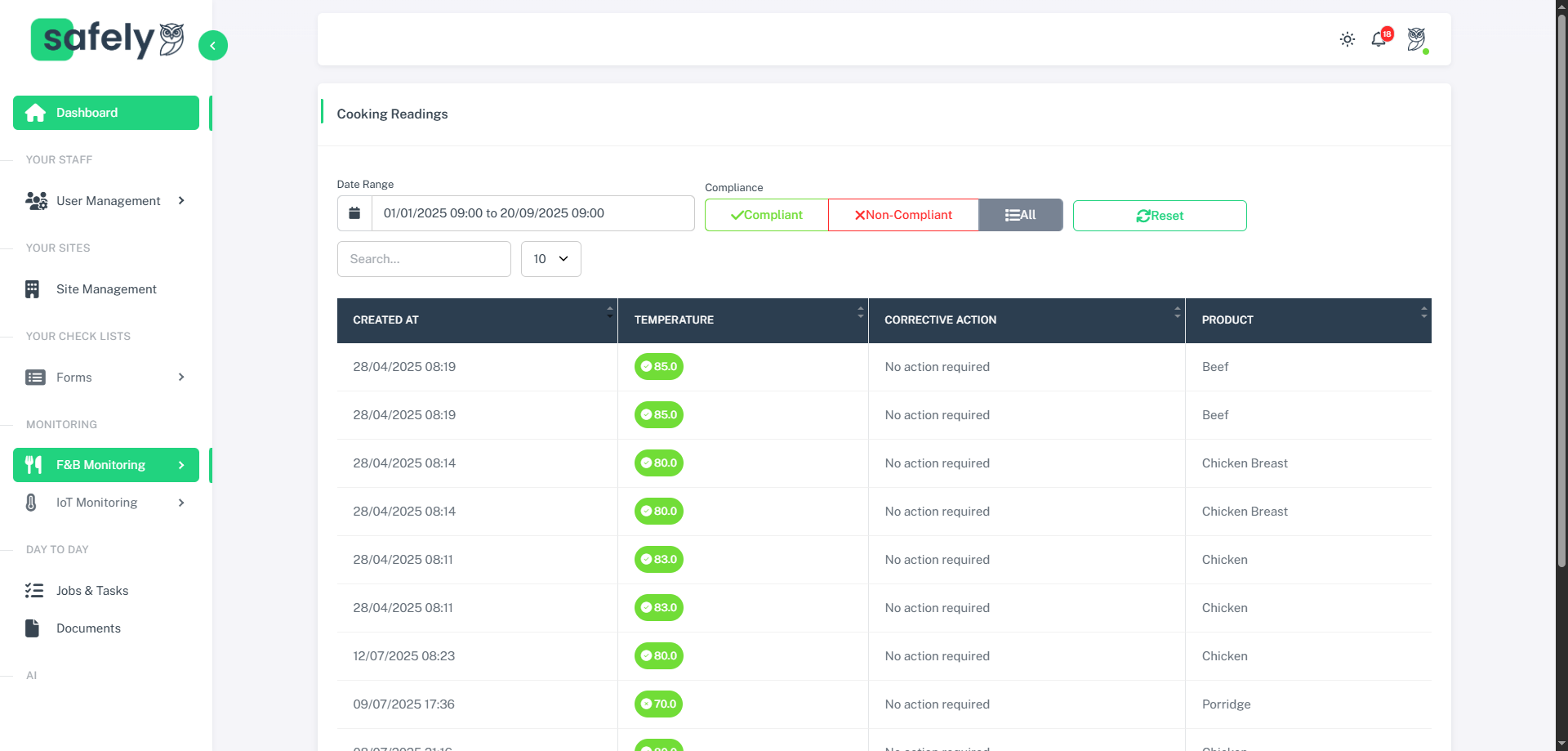
Task: Click the Search input field
Action: pyautogui.click(x=424, y=259)
